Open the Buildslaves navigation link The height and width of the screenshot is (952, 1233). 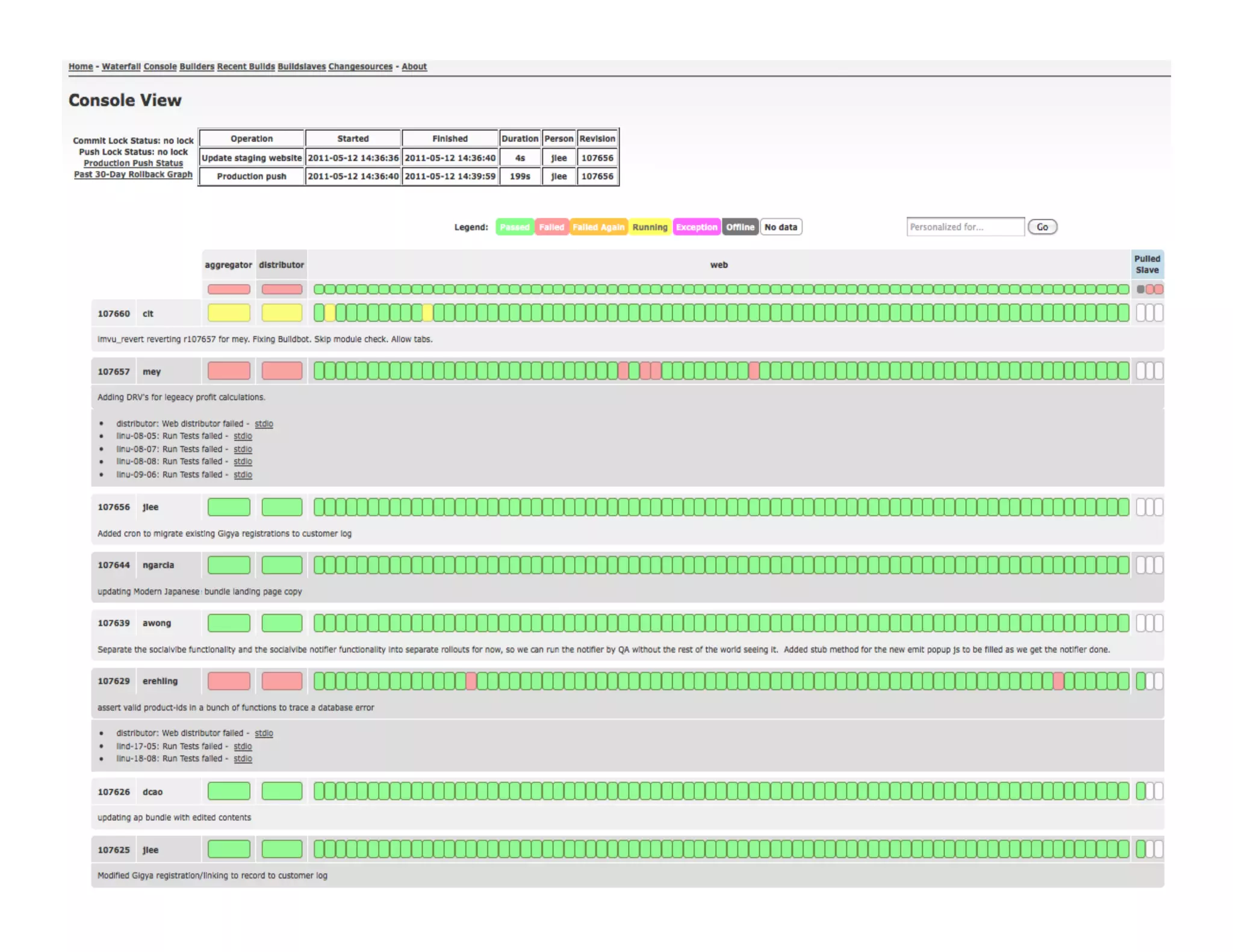[301, 67]
